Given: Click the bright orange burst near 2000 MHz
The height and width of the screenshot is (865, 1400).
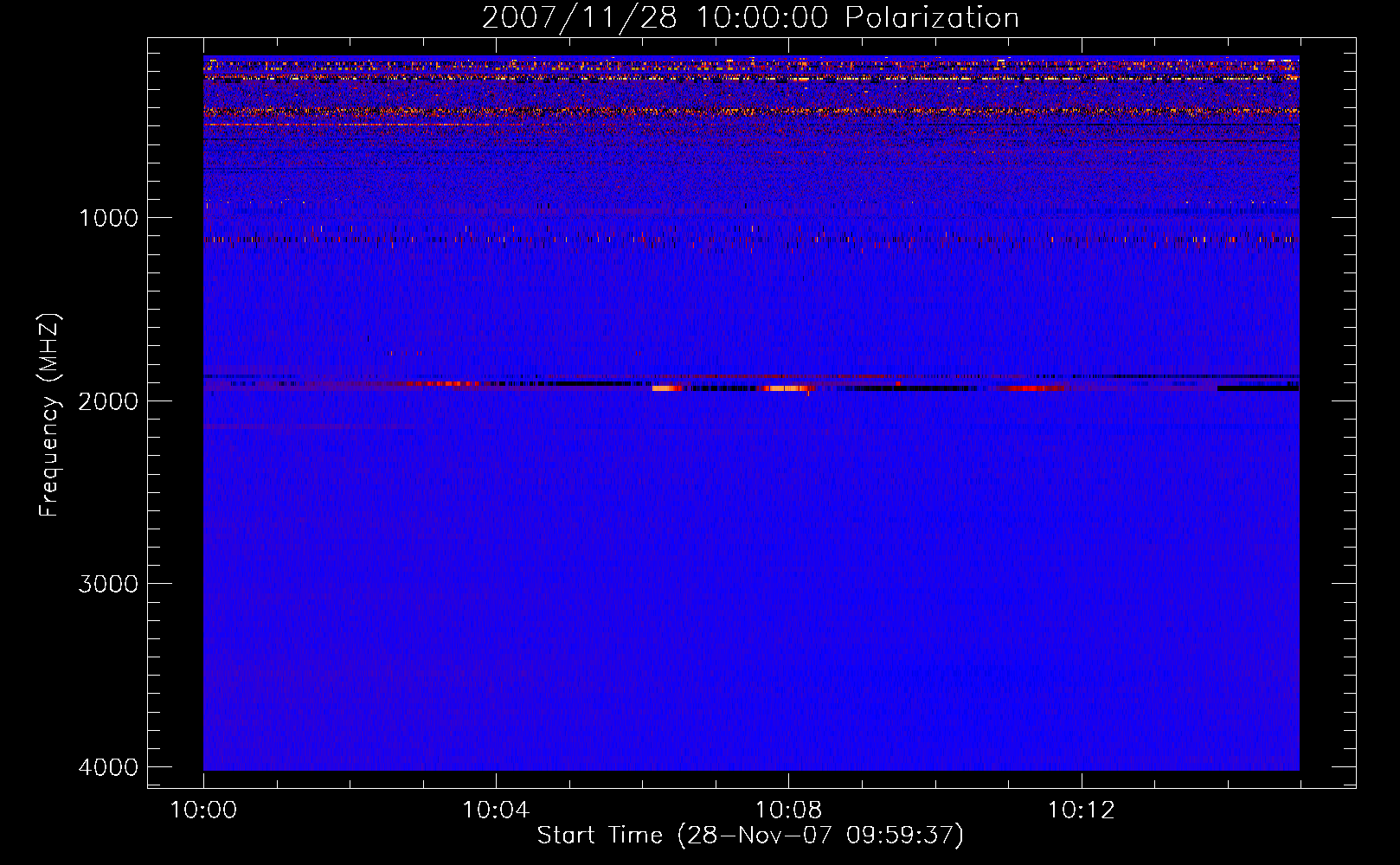Looking at the screenshot, I should tap(786, 388).
